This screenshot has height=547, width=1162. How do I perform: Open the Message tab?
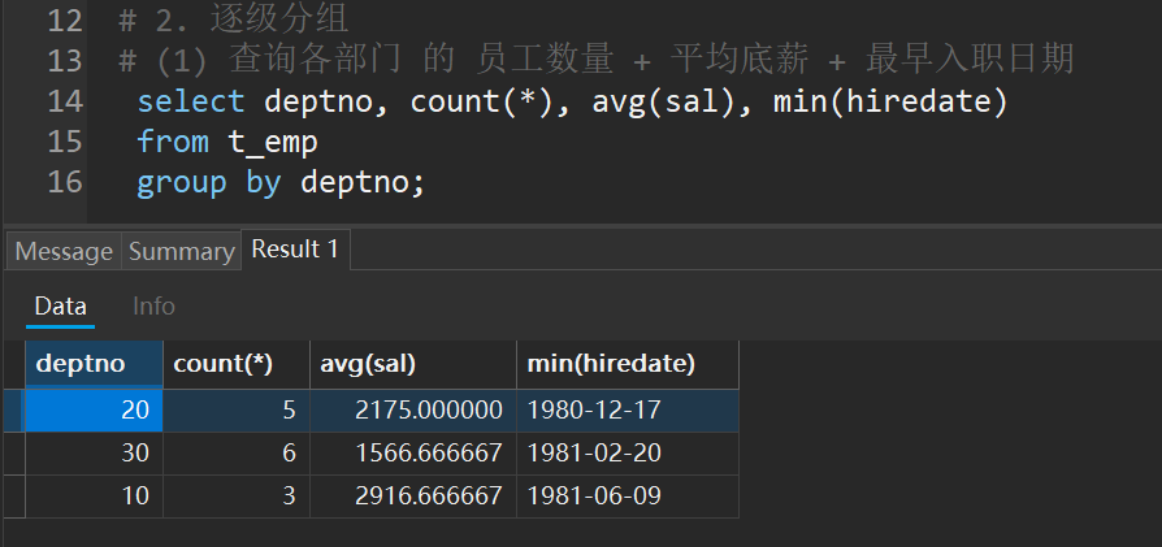click(x=64, y=251)
